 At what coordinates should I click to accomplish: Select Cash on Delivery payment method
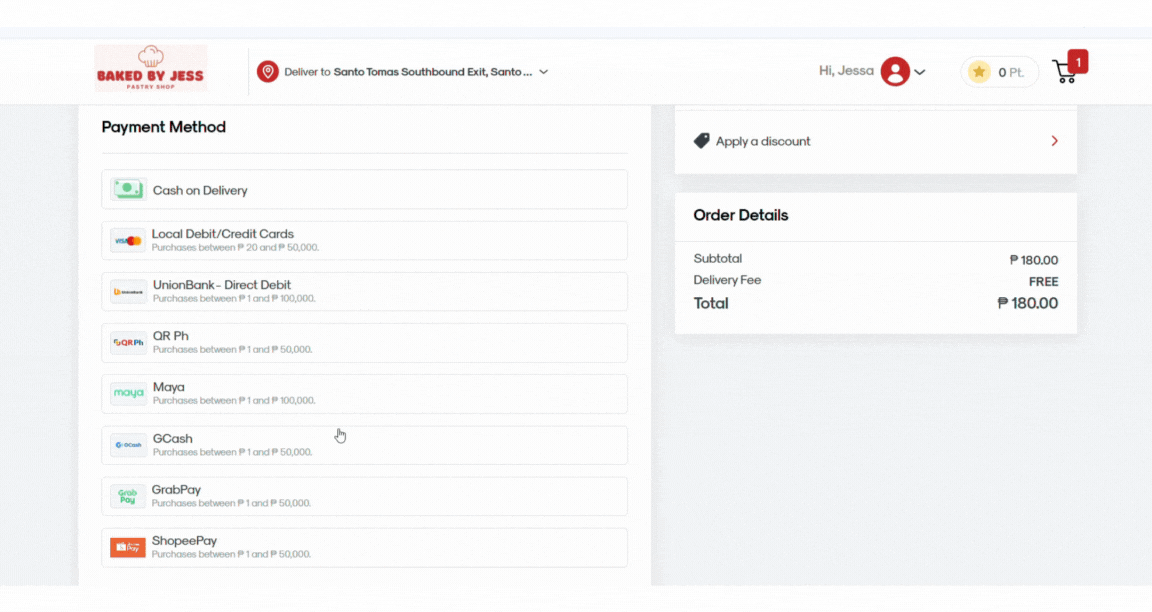point(364,190)
